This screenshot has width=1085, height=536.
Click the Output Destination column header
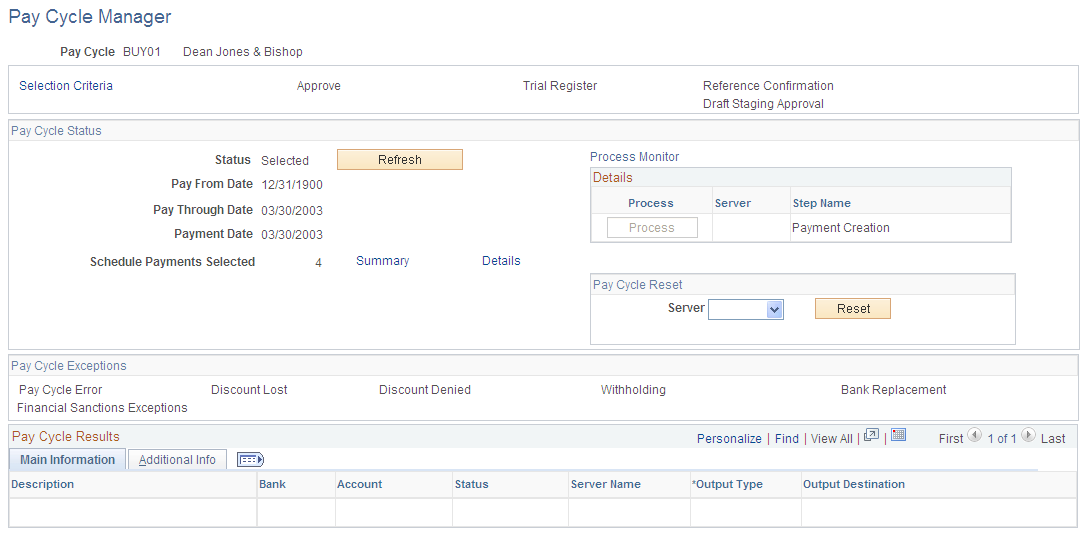coord(854,484)
